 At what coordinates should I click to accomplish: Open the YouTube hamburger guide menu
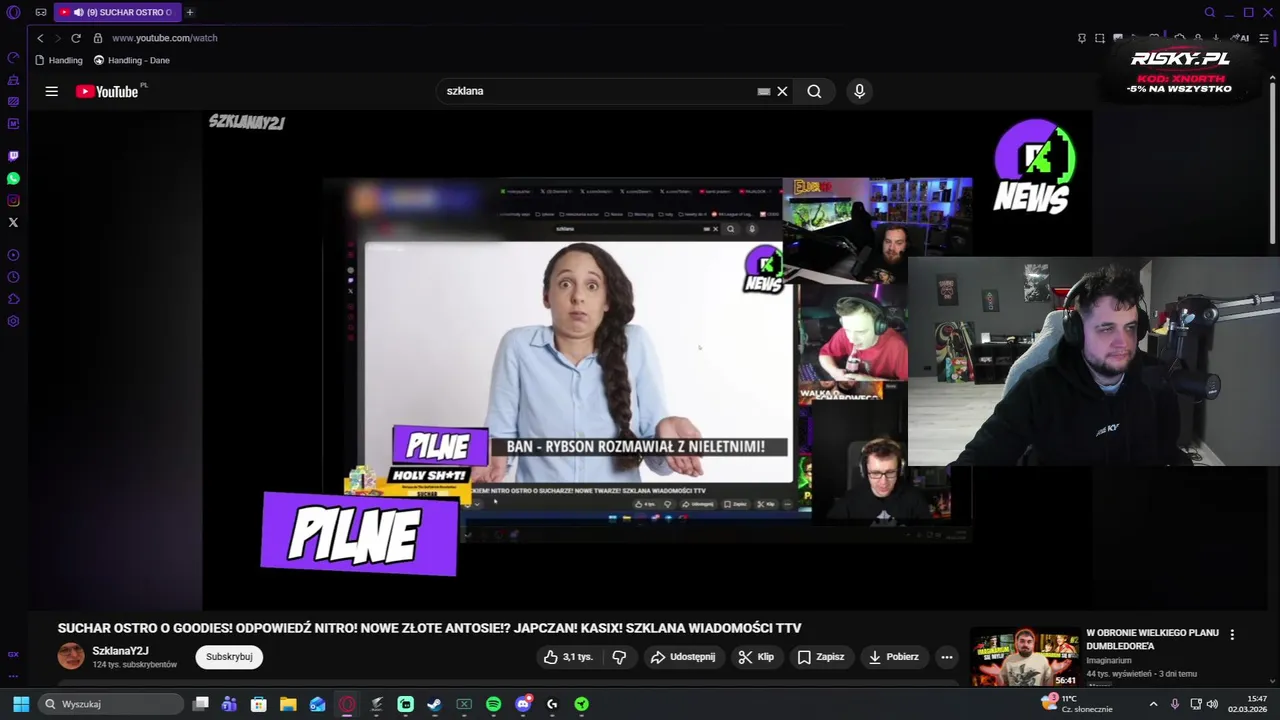point(51,91)
